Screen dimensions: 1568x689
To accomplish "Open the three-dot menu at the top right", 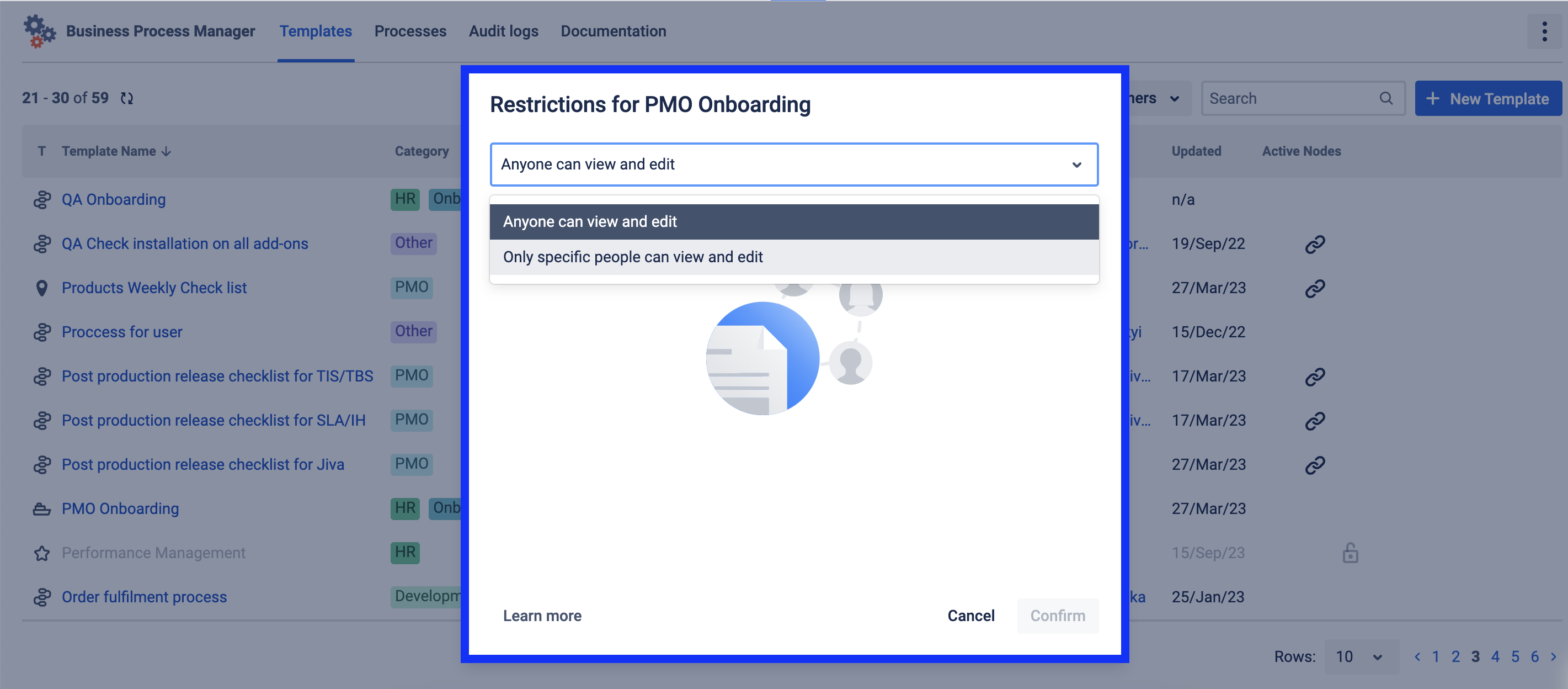I will click(1544, 31).
